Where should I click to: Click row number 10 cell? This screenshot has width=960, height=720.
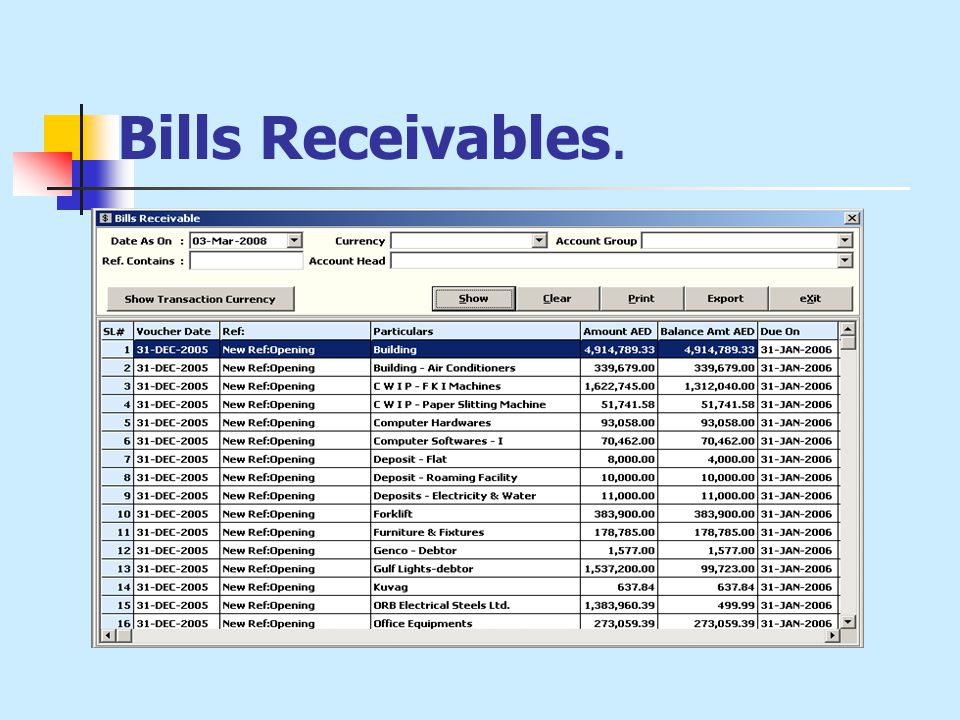(117, 514)
